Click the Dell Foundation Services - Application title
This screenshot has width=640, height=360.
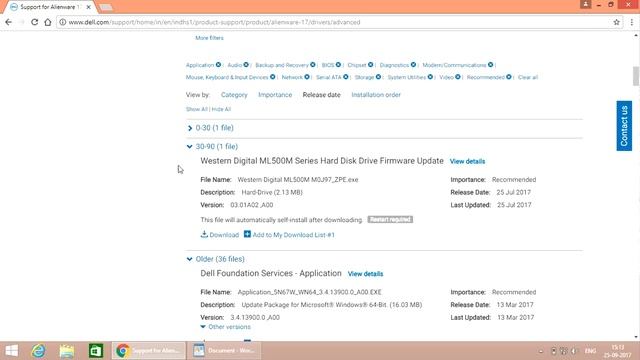271,273
